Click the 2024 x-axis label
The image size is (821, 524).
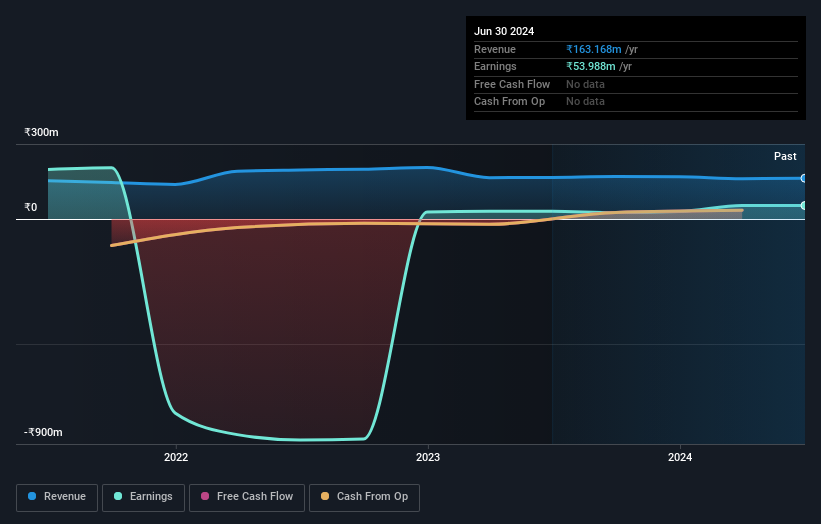(680, 457)
